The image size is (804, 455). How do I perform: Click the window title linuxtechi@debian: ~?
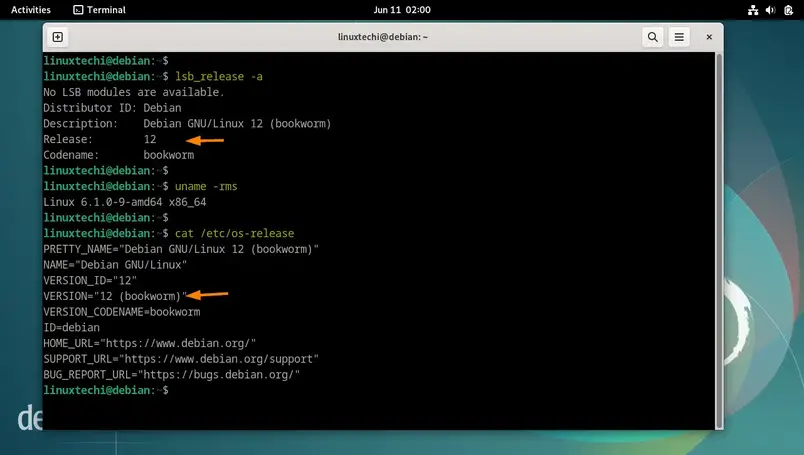click(x=383, y=37)
